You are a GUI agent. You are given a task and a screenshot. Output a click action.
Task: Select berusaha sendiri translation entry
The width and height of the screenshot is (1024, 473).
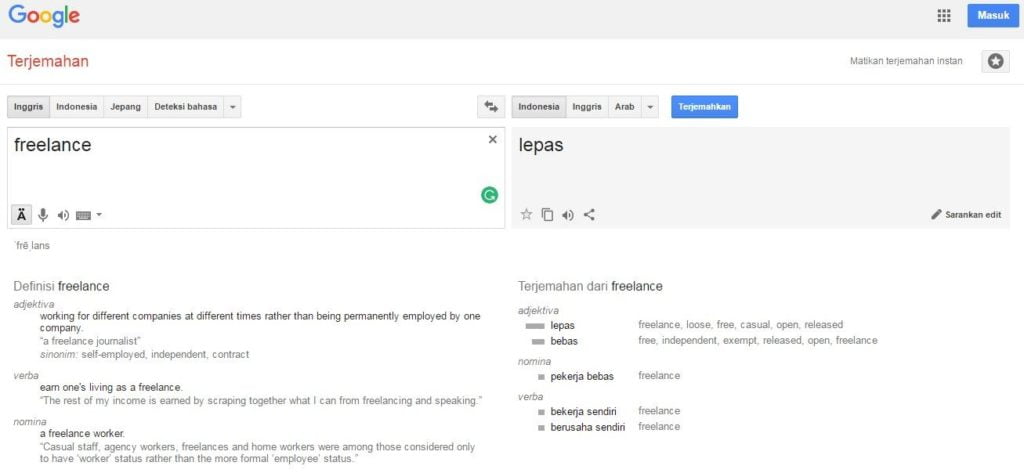[588, 427]
